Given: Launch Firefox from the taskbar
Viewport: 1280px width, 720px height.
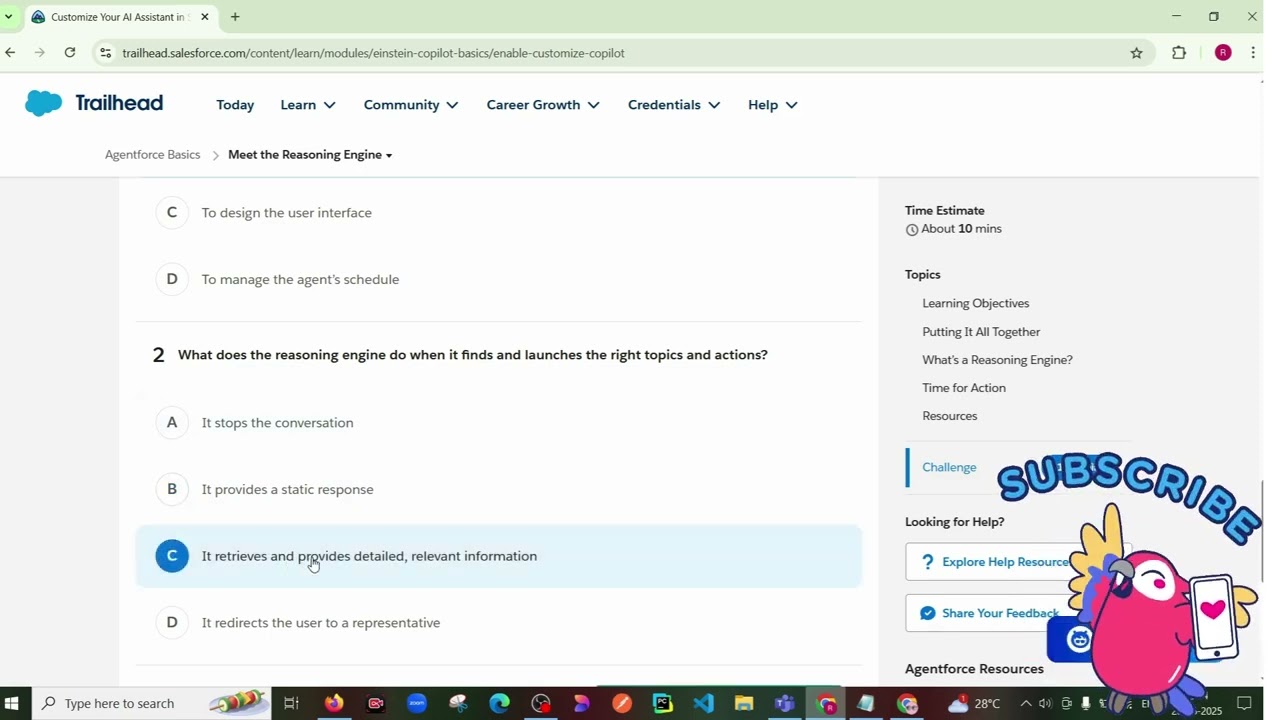Looking at the screenshot, I should [334, 703].
